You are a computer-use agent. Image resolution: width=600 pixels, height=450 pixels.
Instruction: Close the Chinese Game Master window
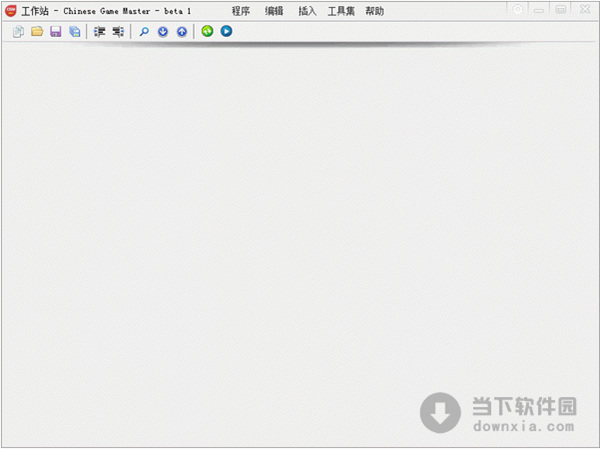[x=585, y=9]
